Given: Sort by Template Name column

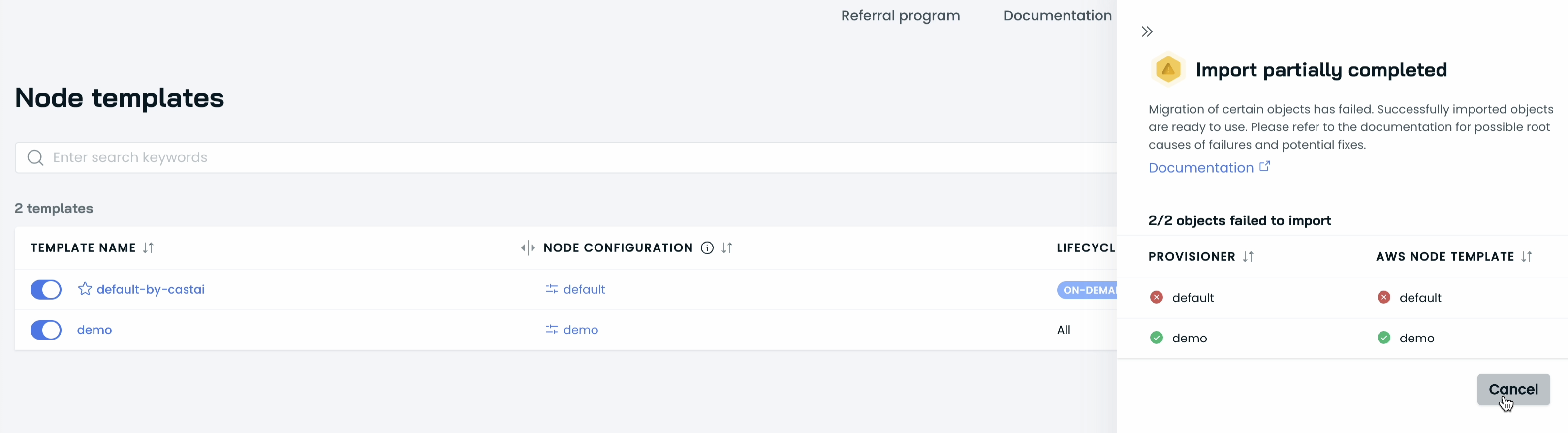Looking at the screenshot, I should coord(148,248).
